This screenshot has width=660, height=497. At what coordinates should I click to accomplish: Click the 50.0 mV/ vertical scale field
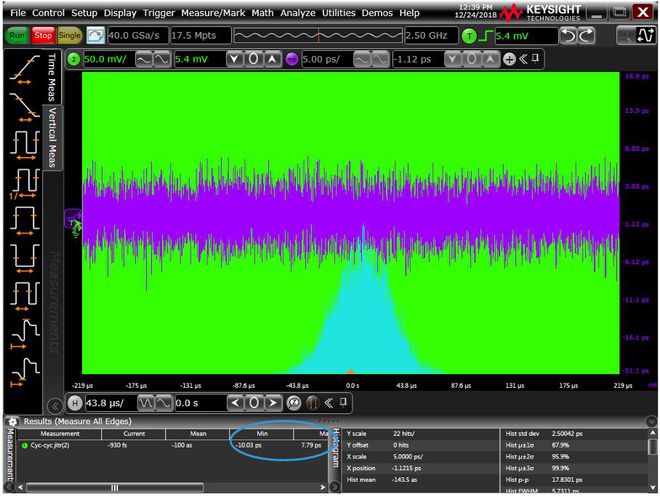pos(108,59)
